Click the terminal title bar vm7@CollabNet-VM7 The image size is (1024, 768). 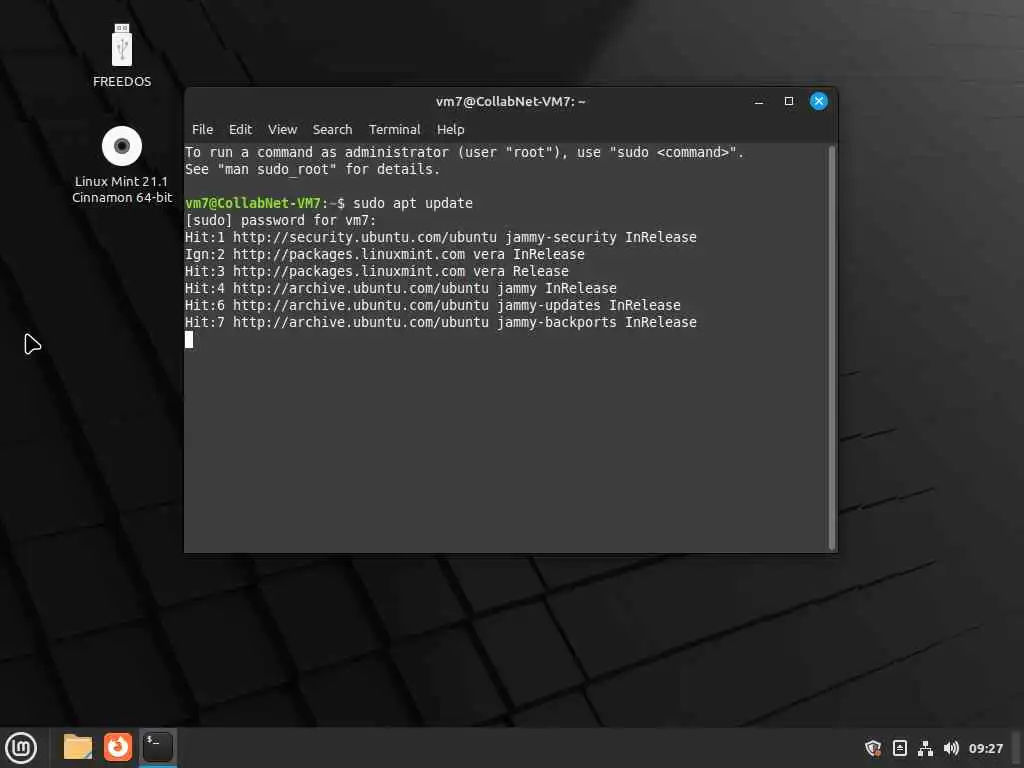[511, 101]
